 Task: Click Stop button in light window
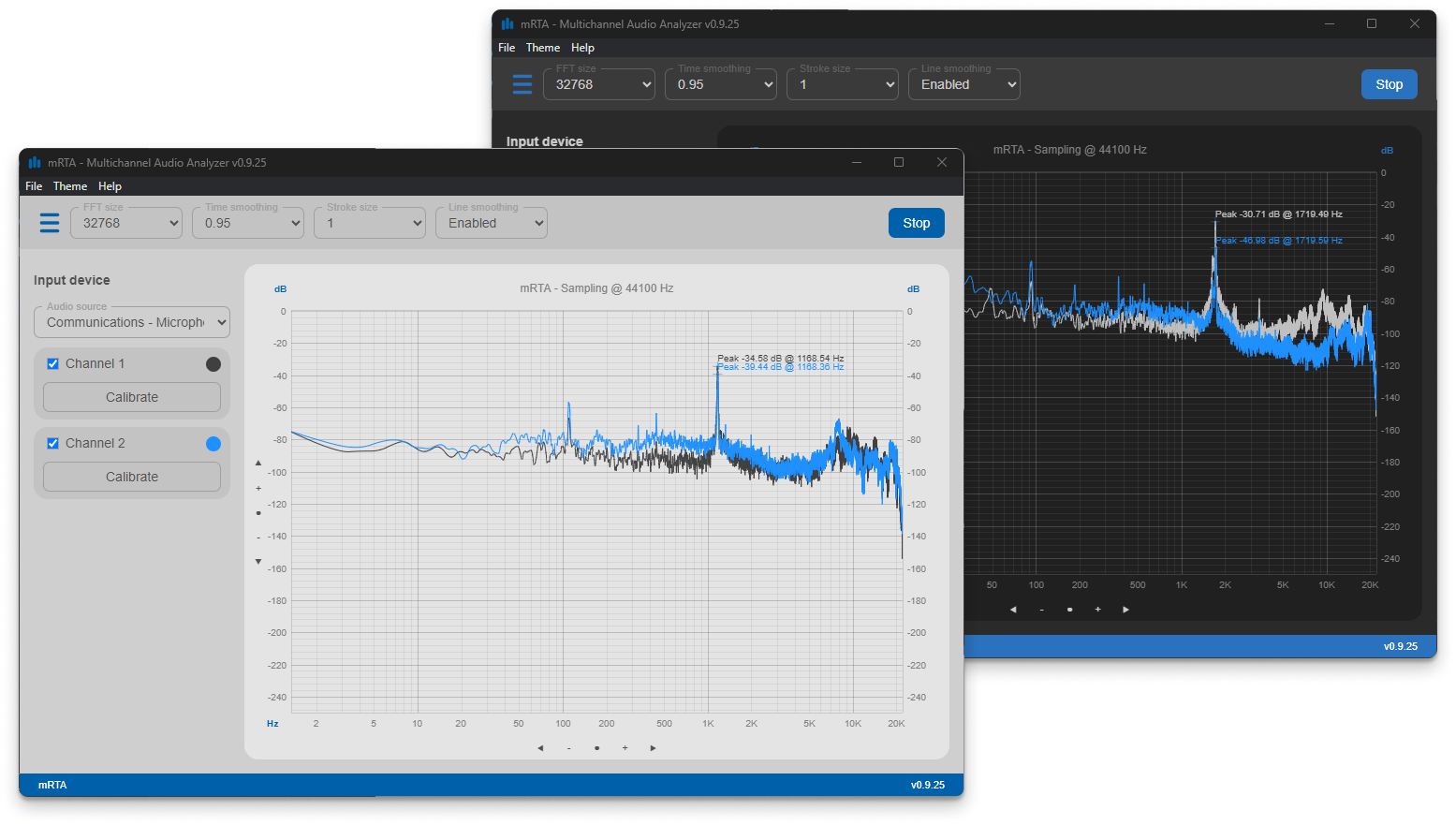917,223
